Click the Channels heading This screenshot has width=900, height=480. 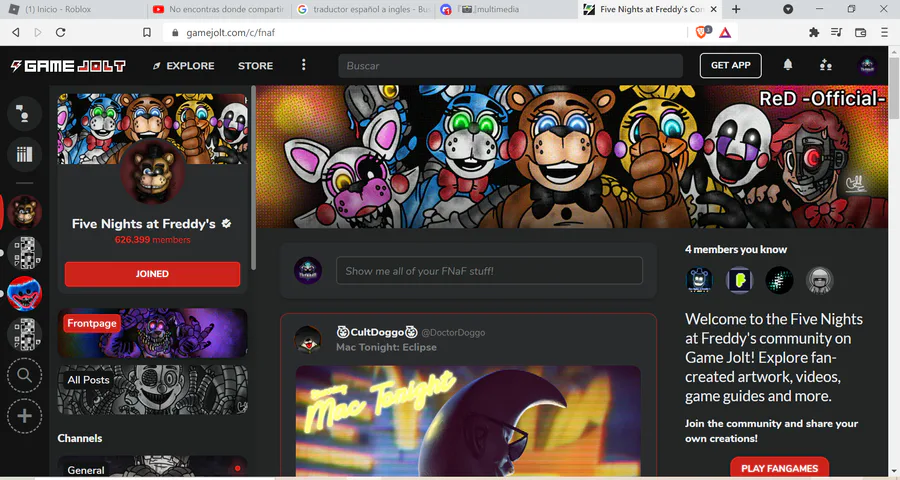click(80, 438)
